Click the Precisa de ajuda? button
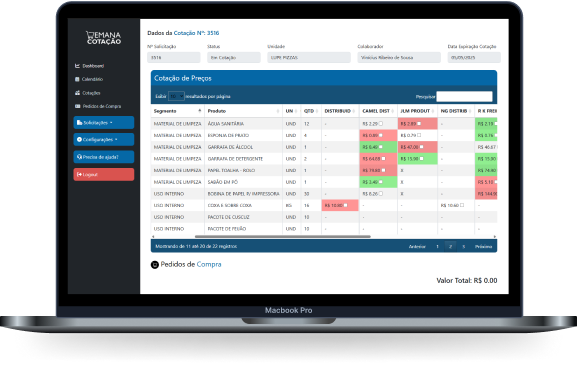 (x=104, y=157)
